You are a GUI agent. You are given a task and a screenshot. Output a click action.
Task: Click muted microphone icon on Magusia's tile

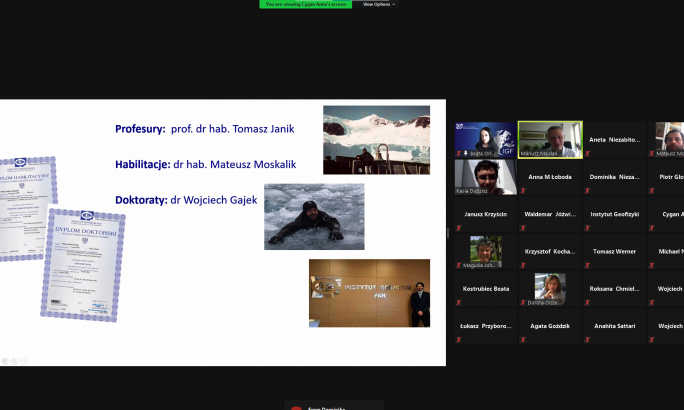[x=459, y=265]
